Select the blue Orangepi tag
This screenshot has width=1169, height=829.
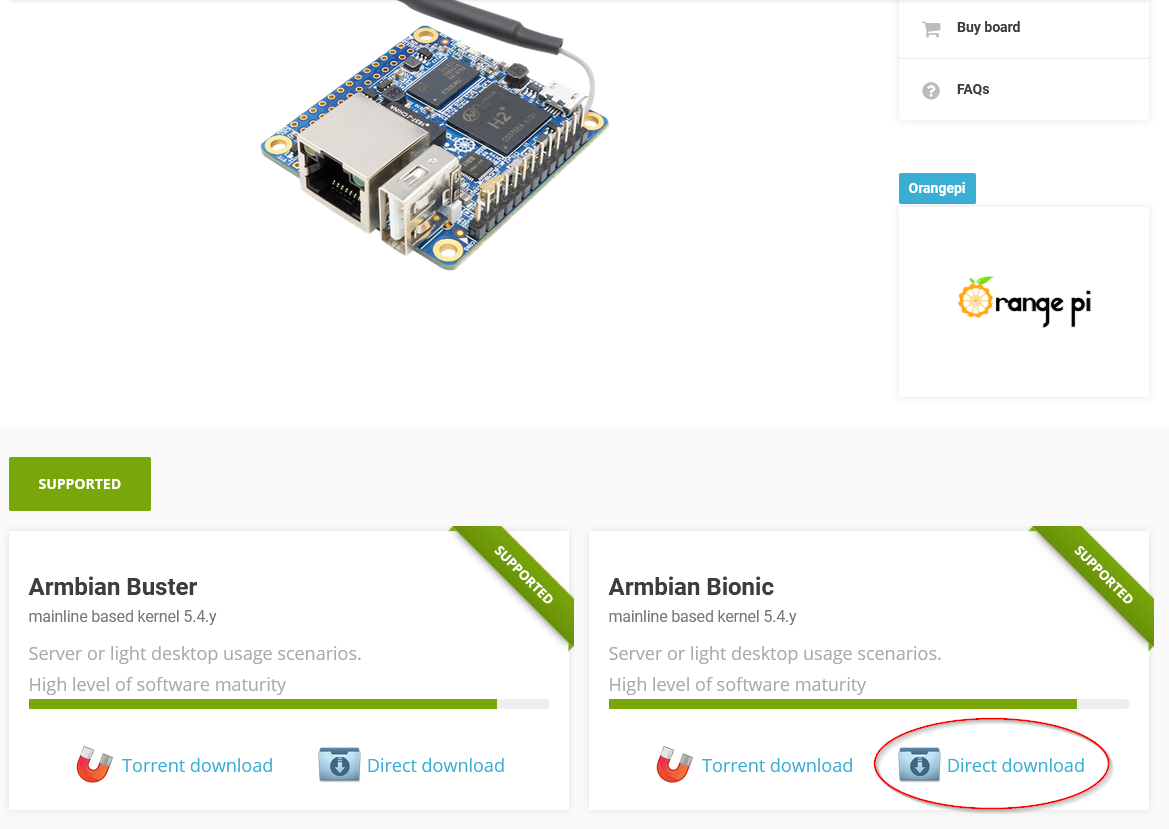click(x=937, y=188)
